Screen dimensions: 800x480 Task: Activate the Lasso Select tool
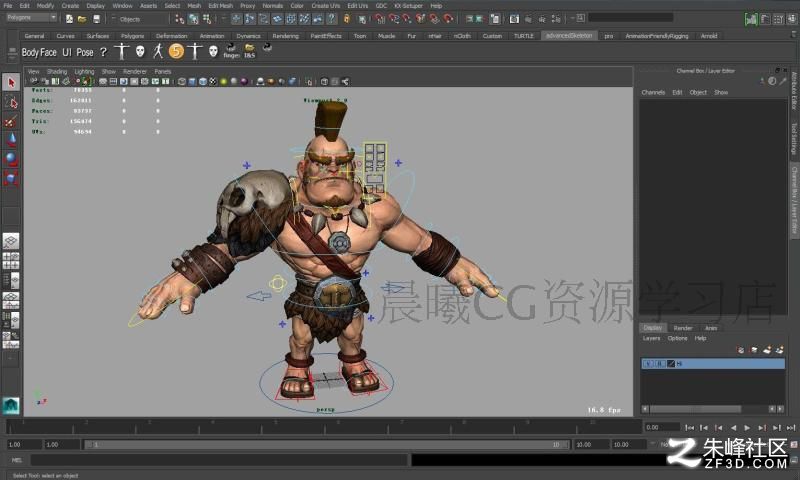click(11, 102)
